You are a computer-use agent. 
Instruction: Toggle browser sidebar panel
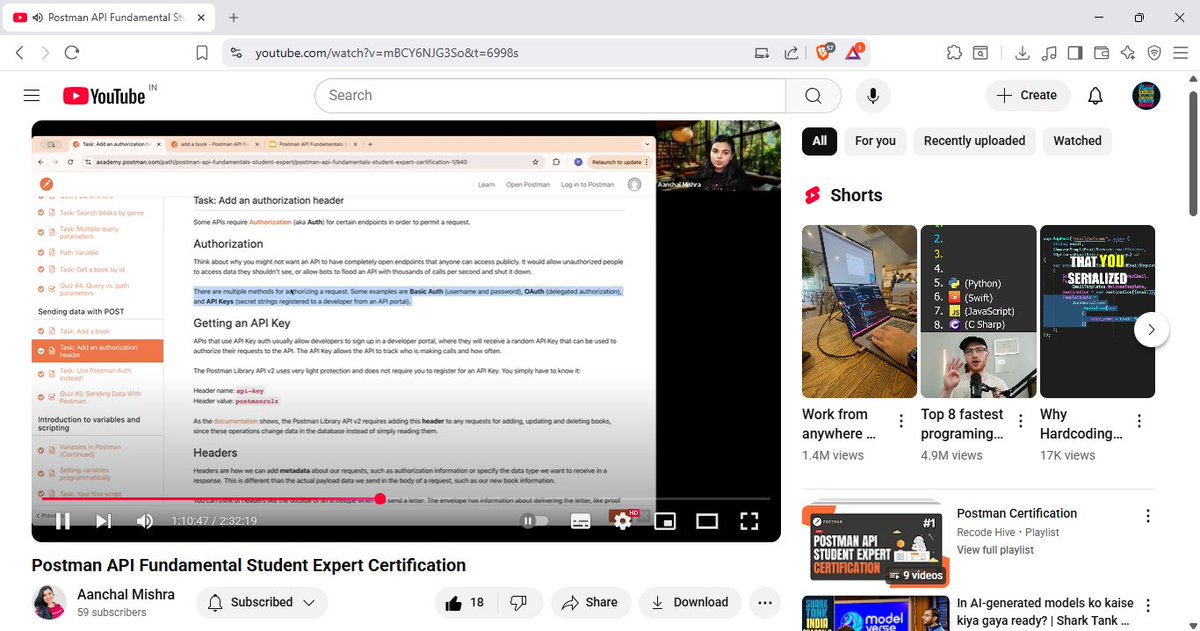(1075, 53)
